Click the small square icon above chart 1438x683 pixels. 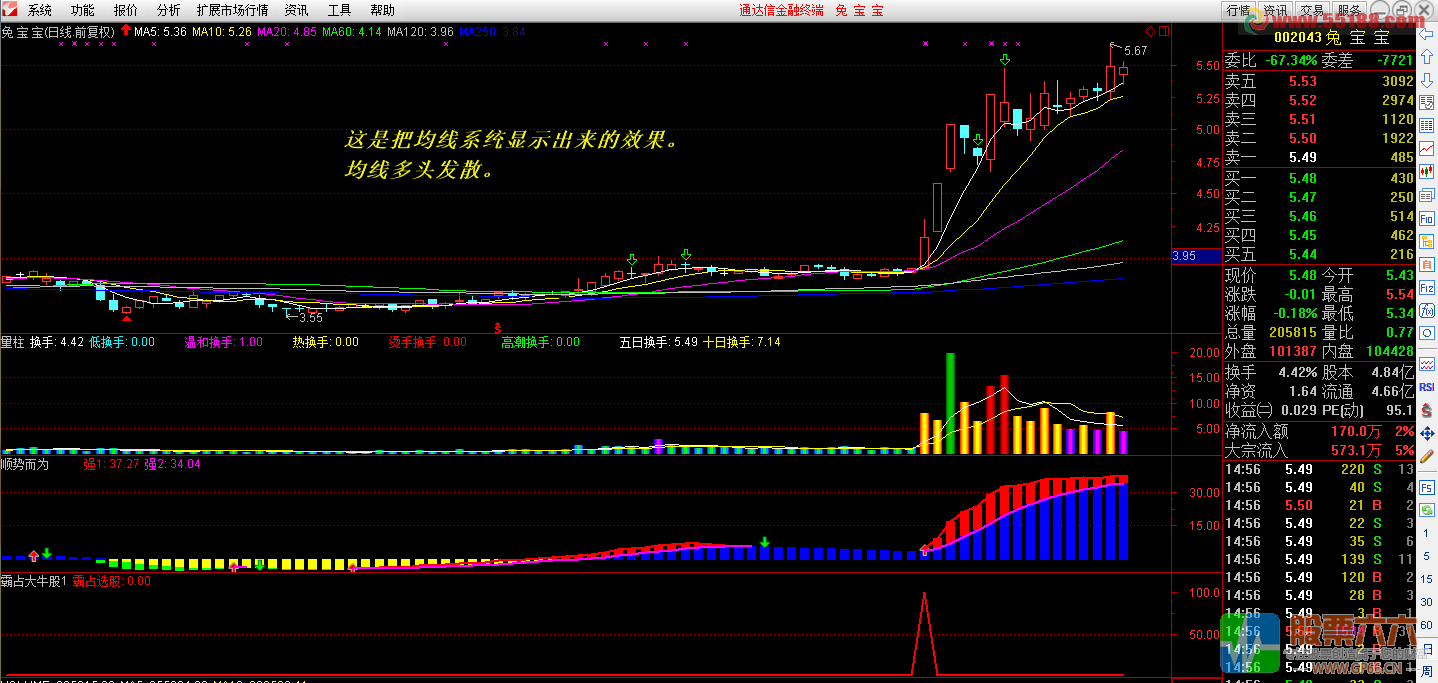click(1165, 31)
